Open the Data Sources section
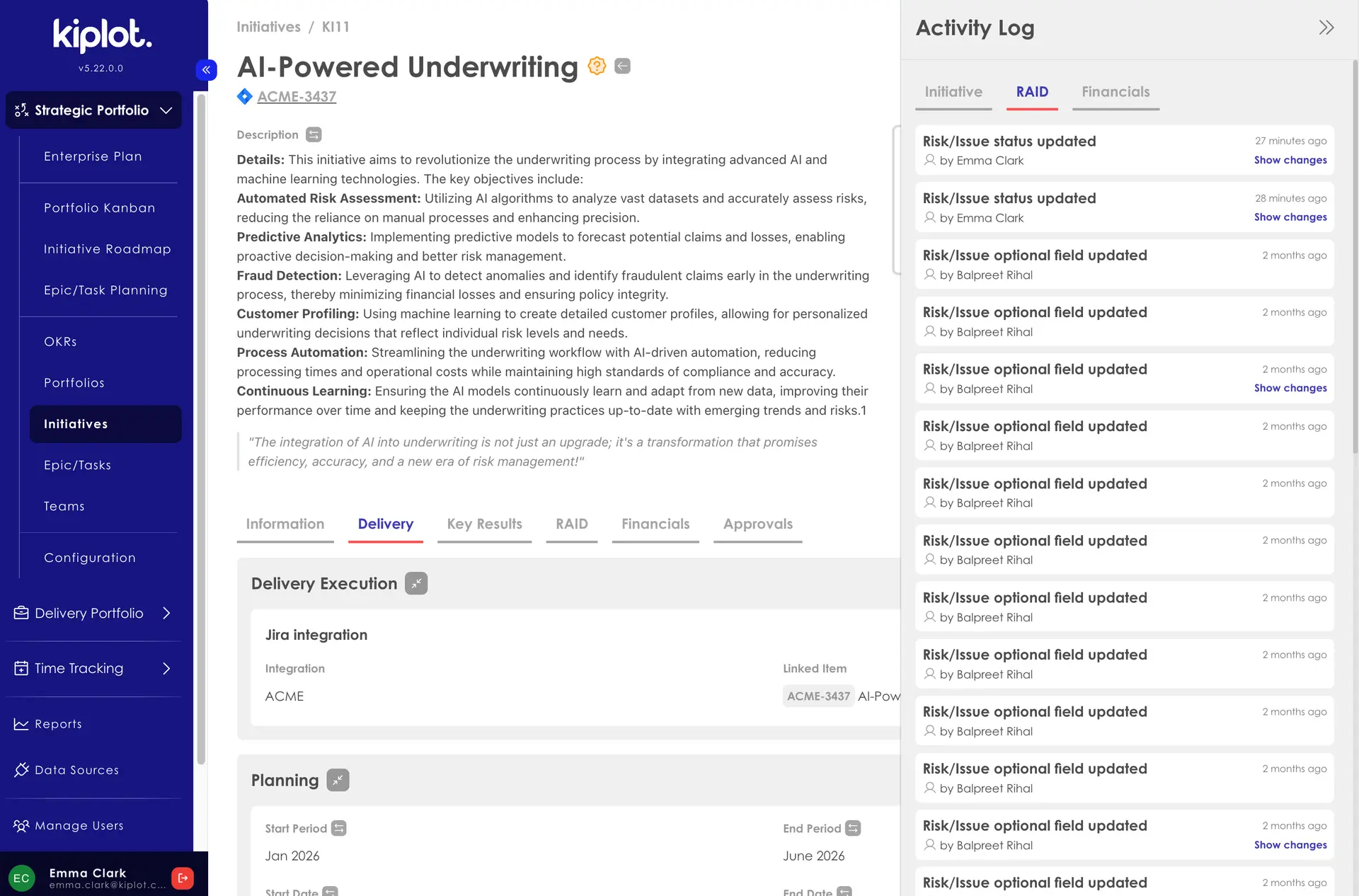 click(x=76, y=769)
